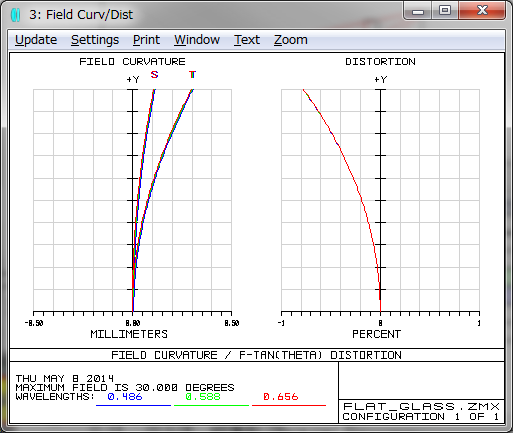This screenshot has height=433, width=513.
Task: Open the Window menu
Action: (x=197, y=40)
